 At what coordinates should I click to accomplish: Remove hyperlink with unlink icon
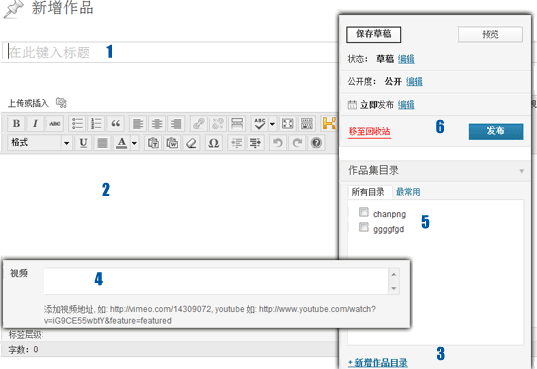(218, 123)
